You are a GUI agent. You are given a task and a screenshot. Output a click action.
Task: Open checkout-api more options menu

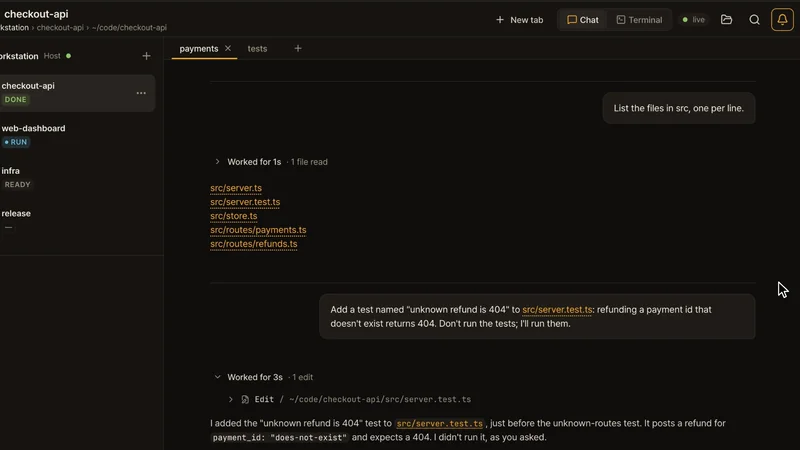tap(141, 93)
